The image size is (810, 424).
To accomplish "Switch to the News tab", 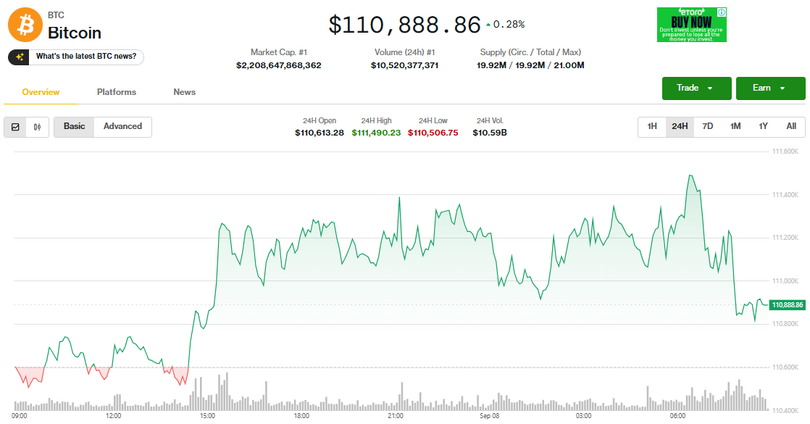I will (184, 92).
